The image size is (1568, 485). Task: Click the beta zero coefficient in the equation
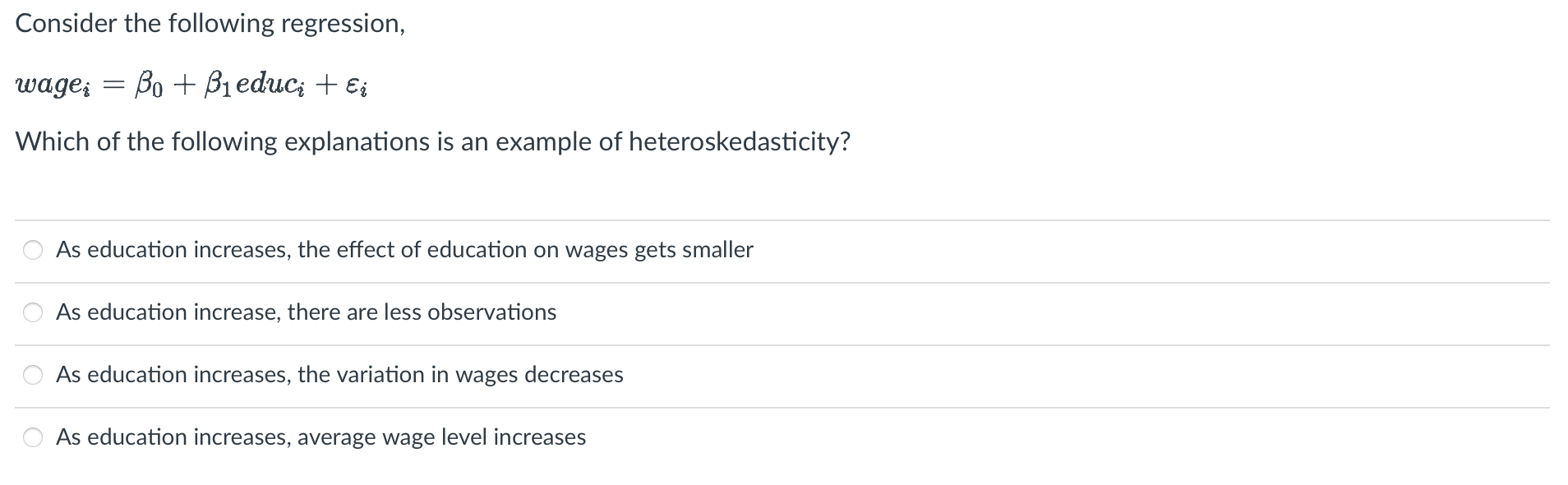pos(148,84)
